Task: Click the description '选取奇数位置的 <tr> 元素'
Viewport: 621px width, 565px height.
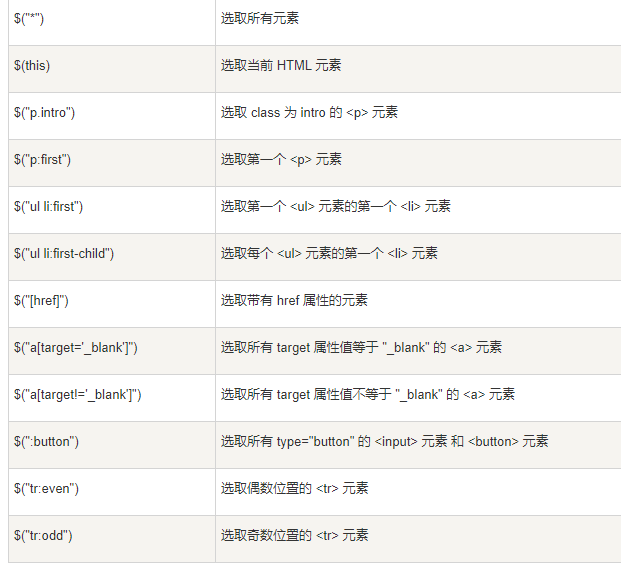Action: click(x=294, y=535)
